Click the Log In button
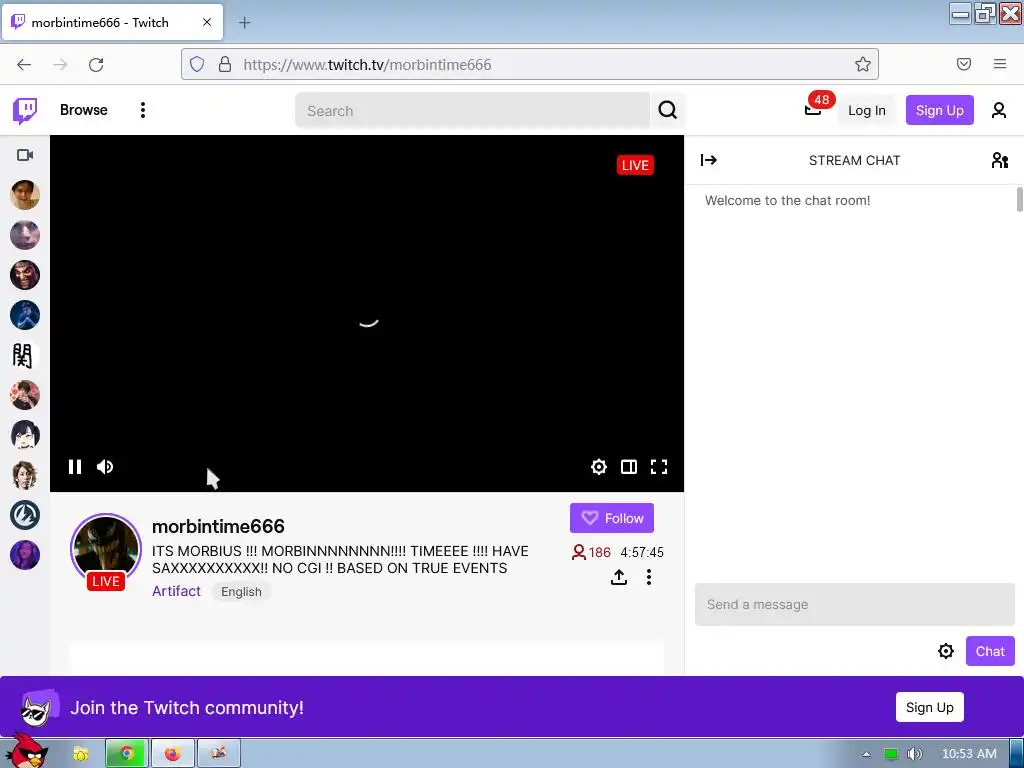This screenshot has height=768, width=1024. click(867, 110)
